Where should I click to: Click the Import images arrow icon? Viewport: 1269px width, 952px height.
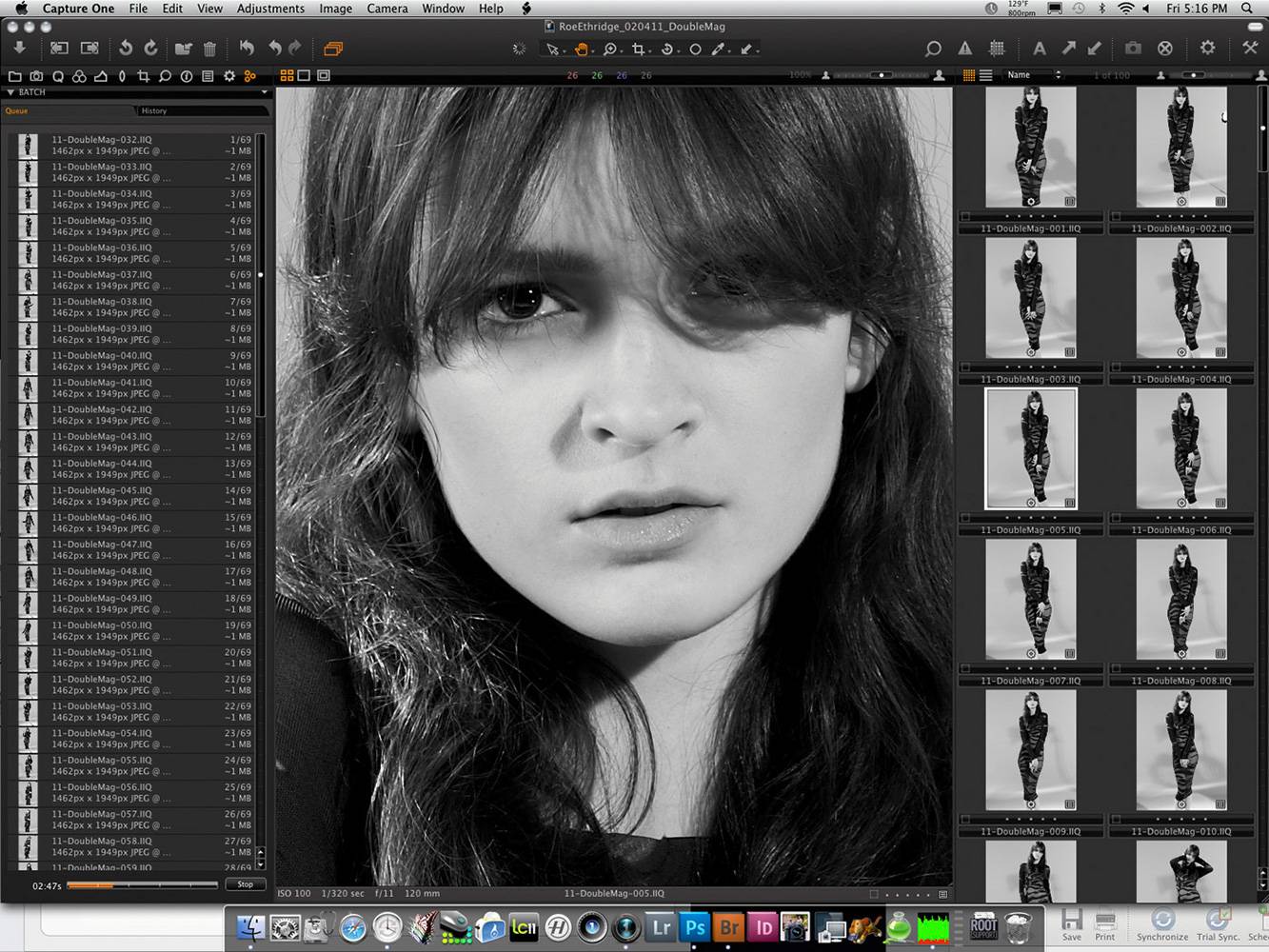pyautogui.click(x=19, y=48)
